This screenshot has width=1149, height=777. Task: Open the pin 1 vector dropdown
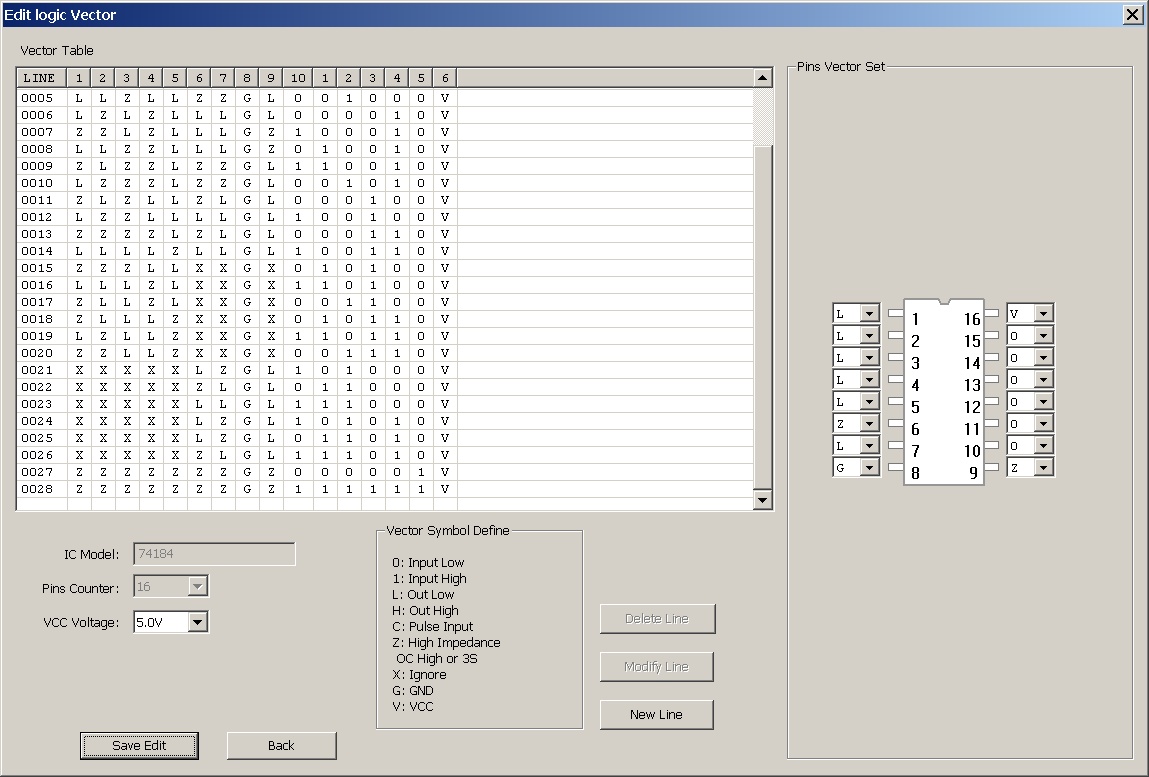click(869, 314)
